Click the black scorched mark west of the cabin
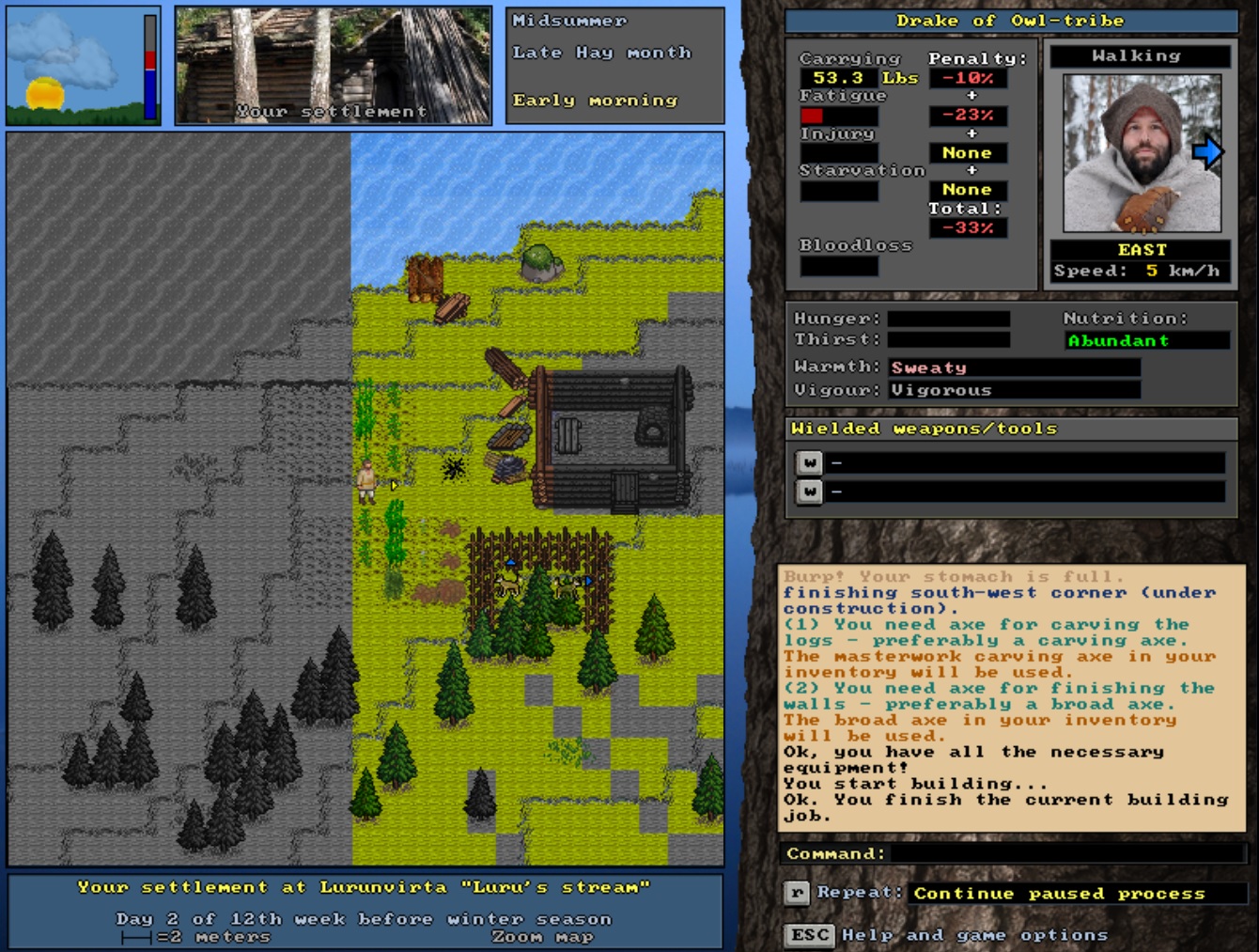1259x952 pixels. point(455,467)
